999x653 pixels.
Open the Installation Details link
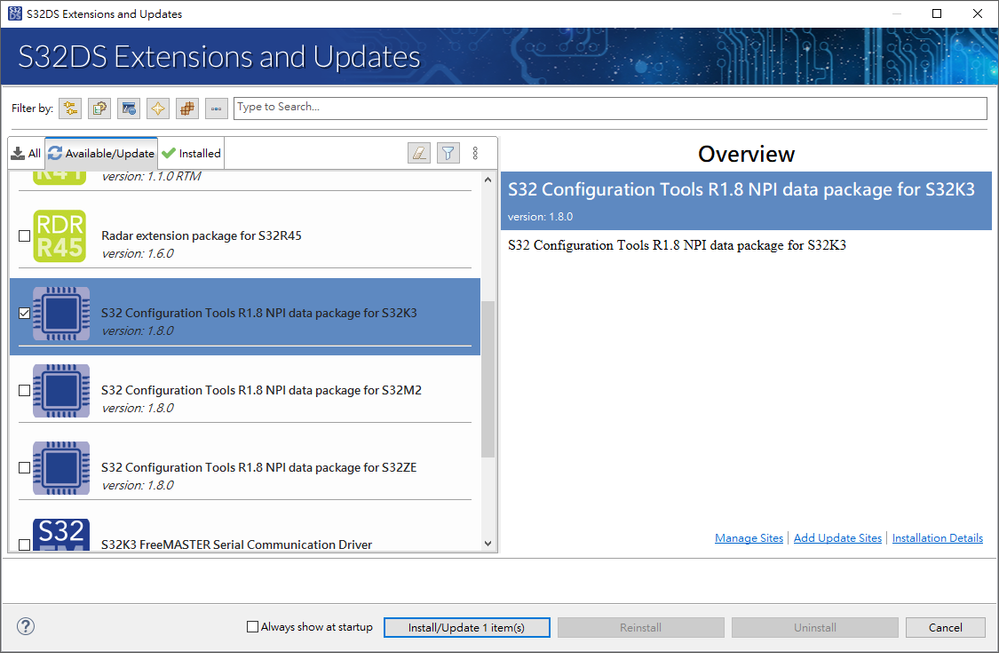click(x=937, y=538)
